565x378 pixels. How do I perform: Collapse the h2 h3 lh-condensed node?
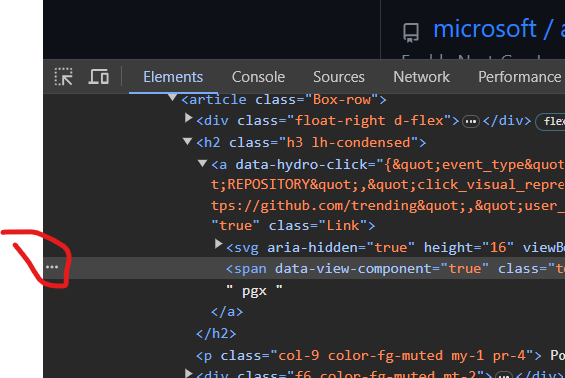187,141
